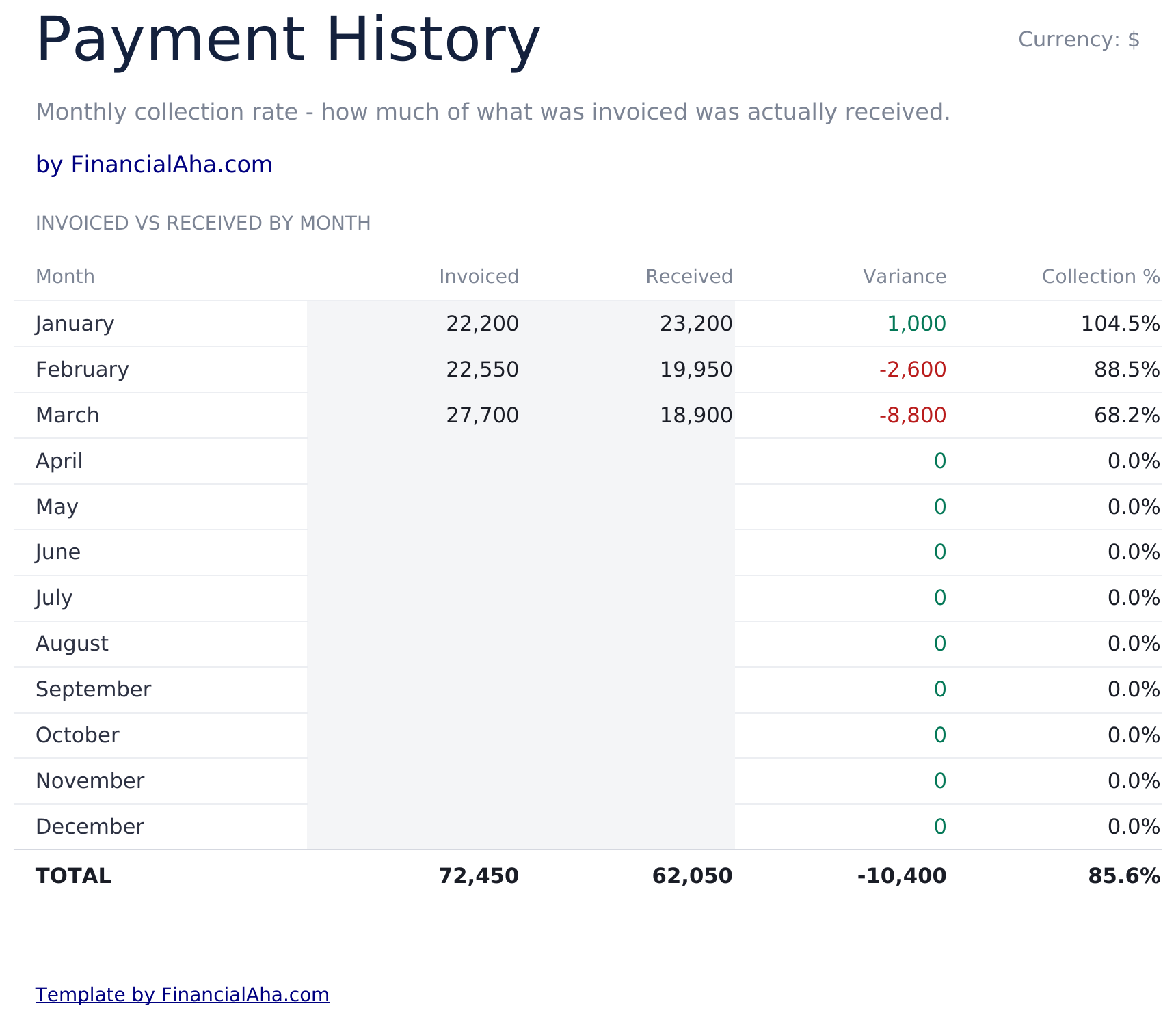Select January Received cell 23,200
This screenshot has height=1019, width=1176.
[628, 324]
